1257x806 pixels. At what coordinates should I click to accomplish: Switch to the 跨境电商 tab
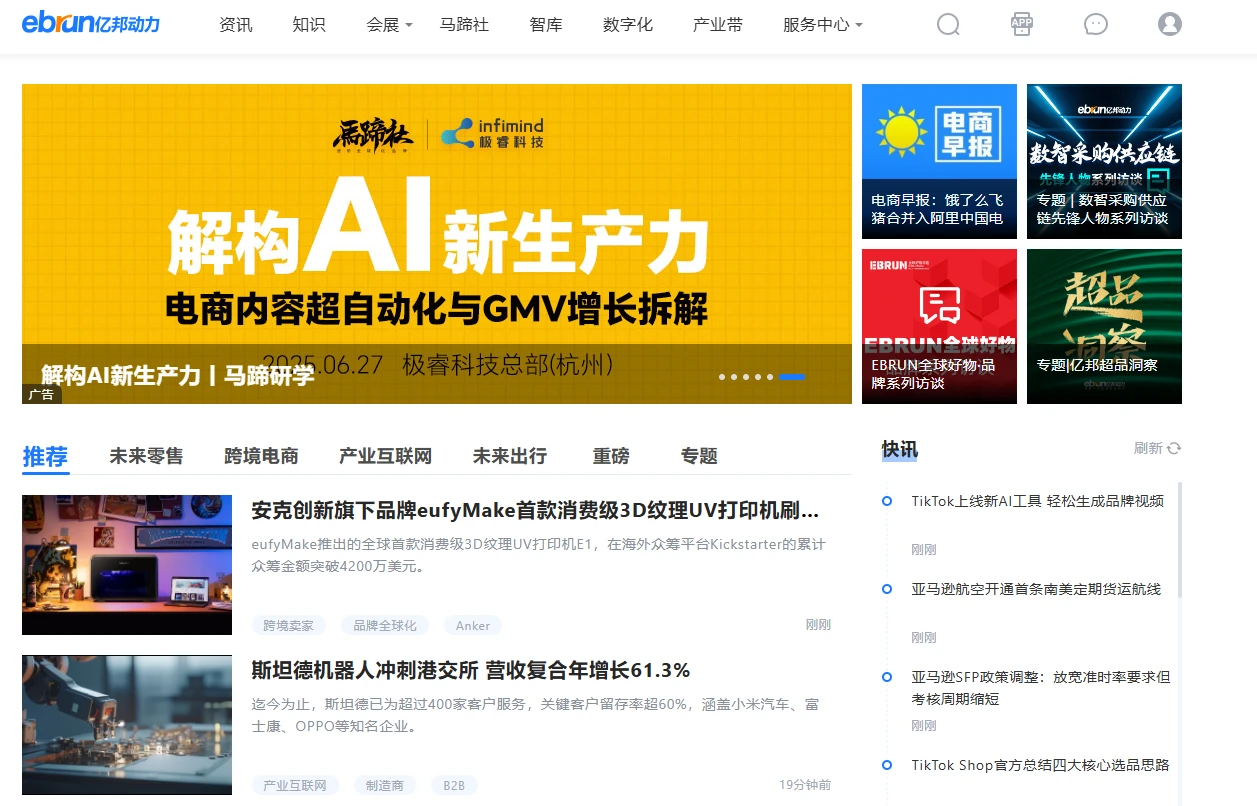click(x=261, y=456)
